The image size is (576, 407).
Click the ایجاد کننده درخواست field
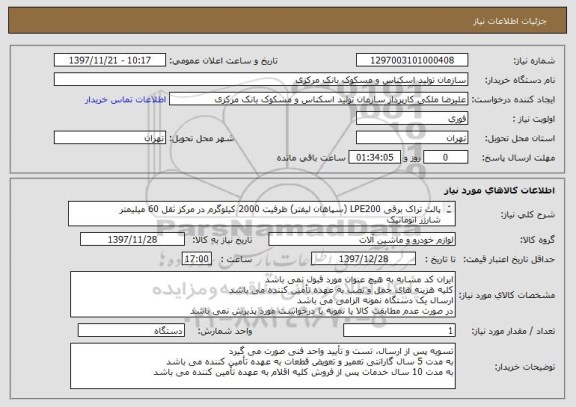318,99
